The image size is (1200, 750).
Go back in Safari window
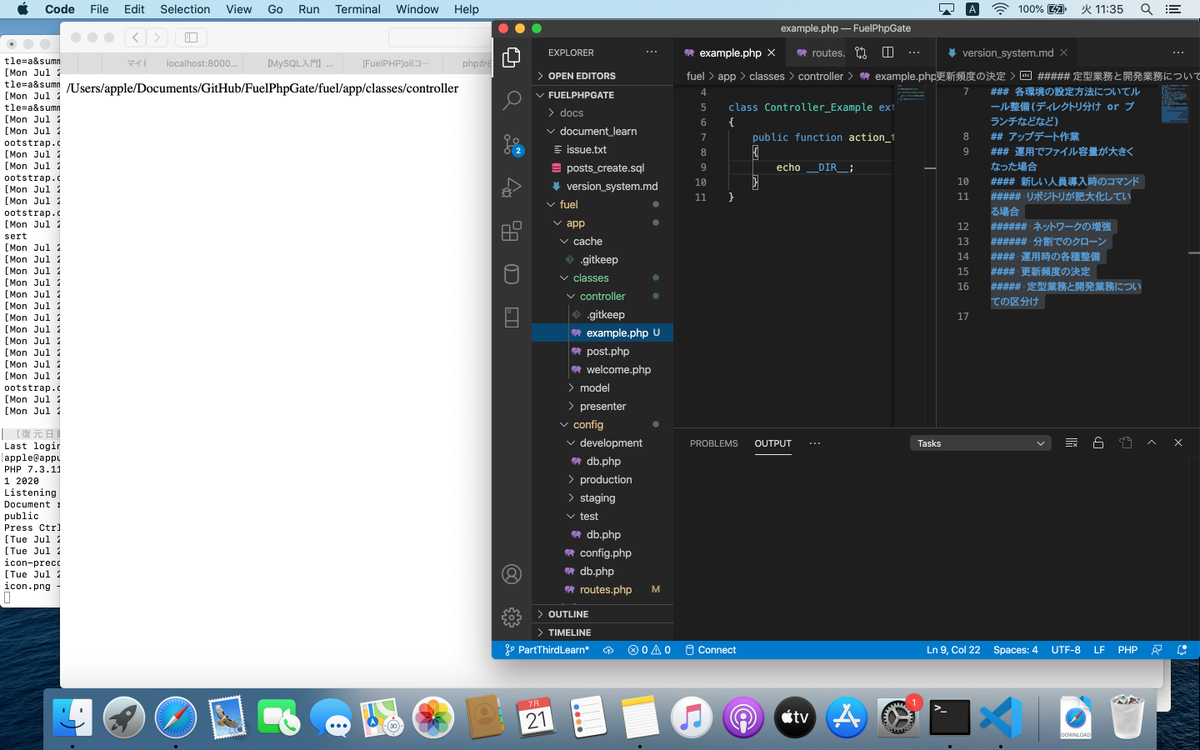point(135,38)
